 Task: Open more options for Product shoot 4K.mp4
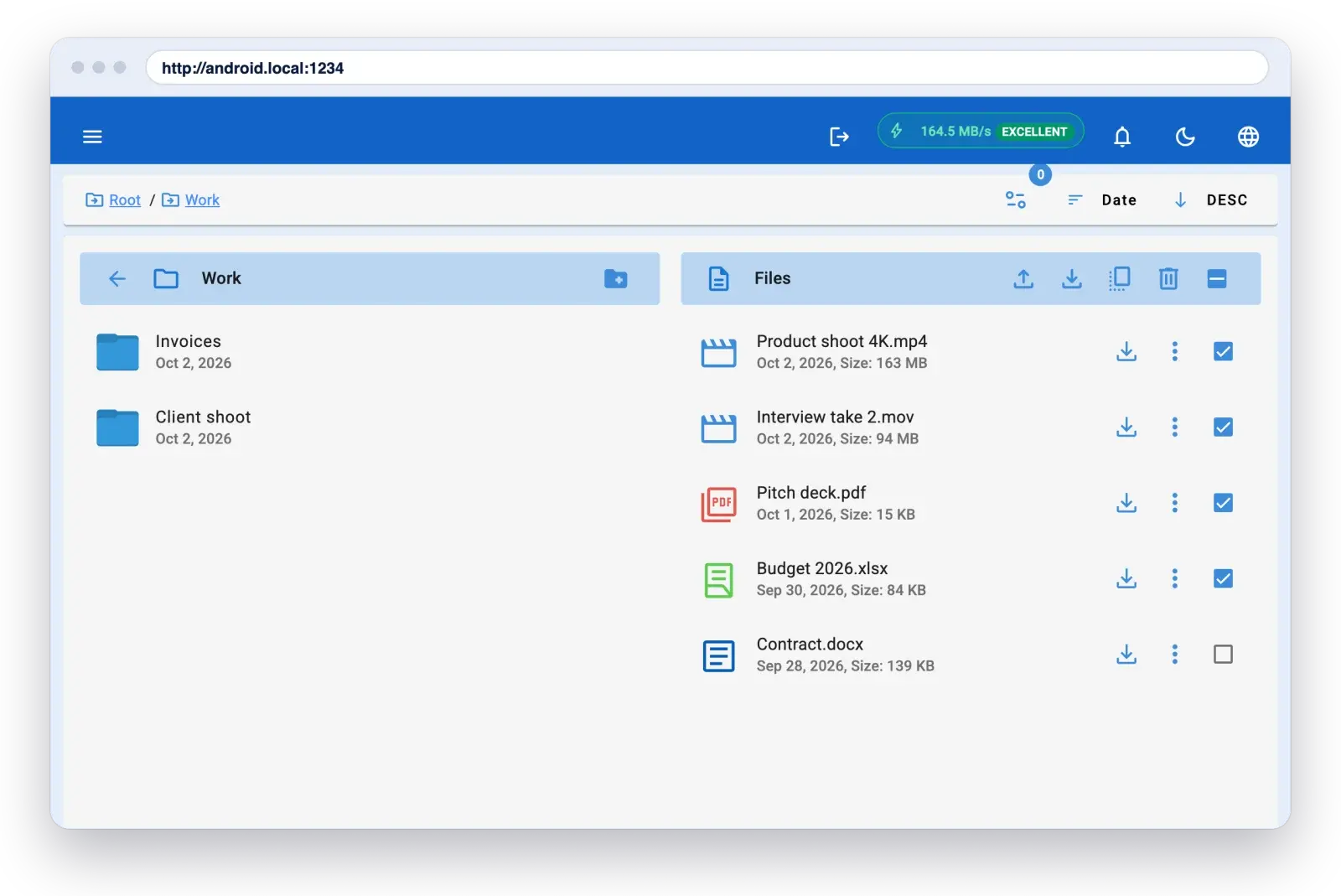1175,351
